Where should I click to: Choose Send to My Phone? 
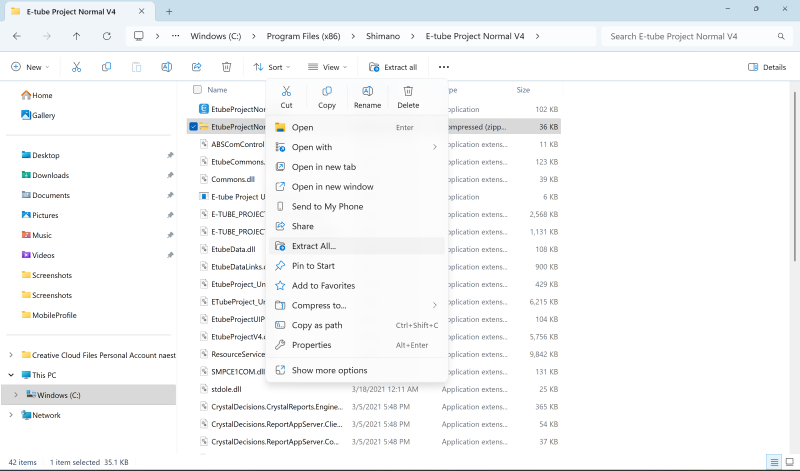pyautogui.click(x=356, y=207)
